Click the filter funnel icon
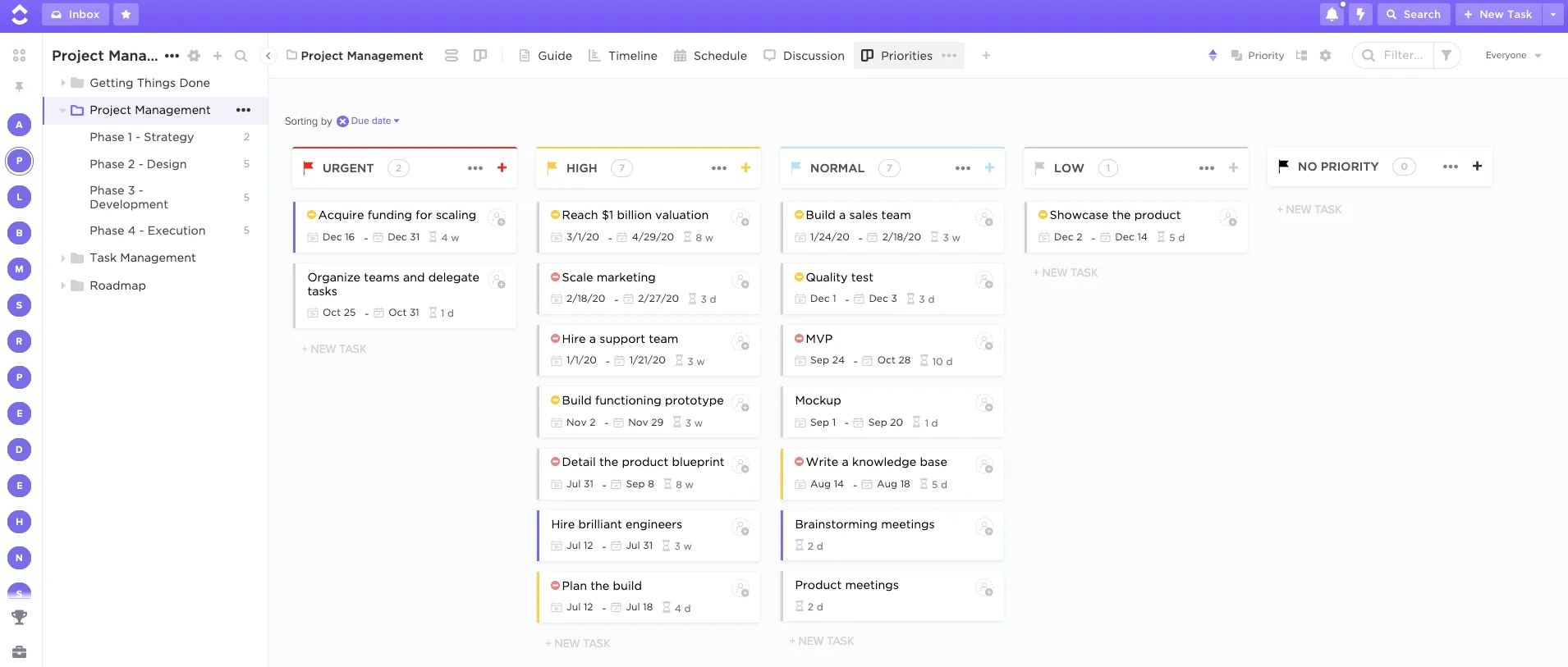This screenshot has width=1568, height=667. click(1447, 55)
